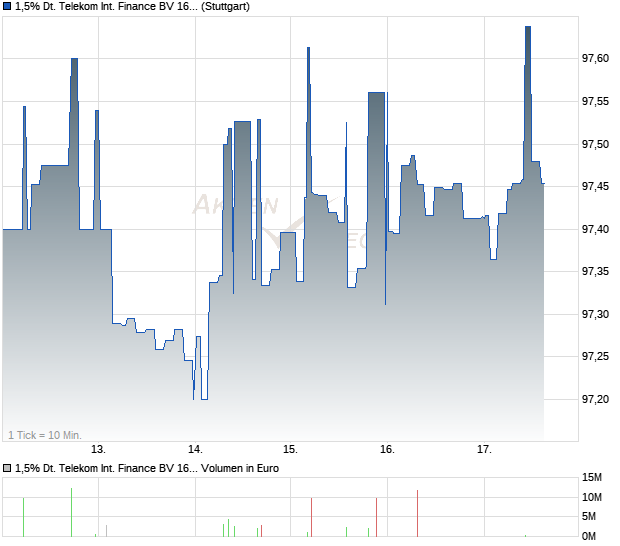Screen dimensions: 620x546
Task: Click the volume axis label '15M'
Action: pos(592,478)
